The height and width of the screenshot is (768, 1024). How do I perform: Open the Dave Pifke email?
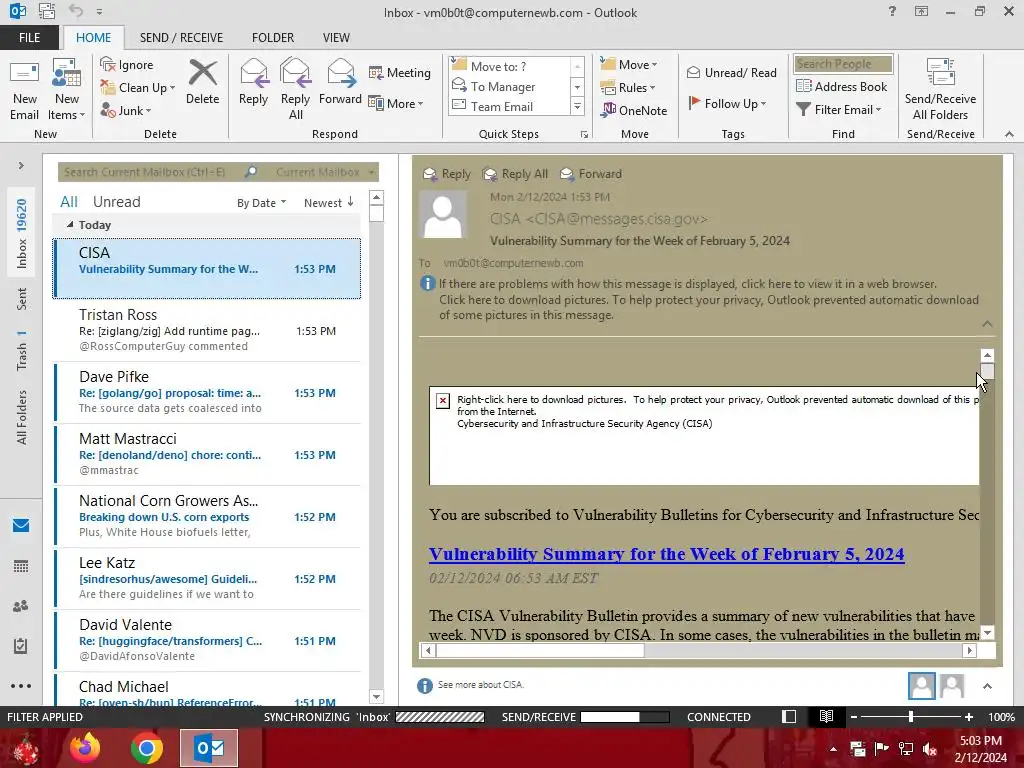[206, 392]
